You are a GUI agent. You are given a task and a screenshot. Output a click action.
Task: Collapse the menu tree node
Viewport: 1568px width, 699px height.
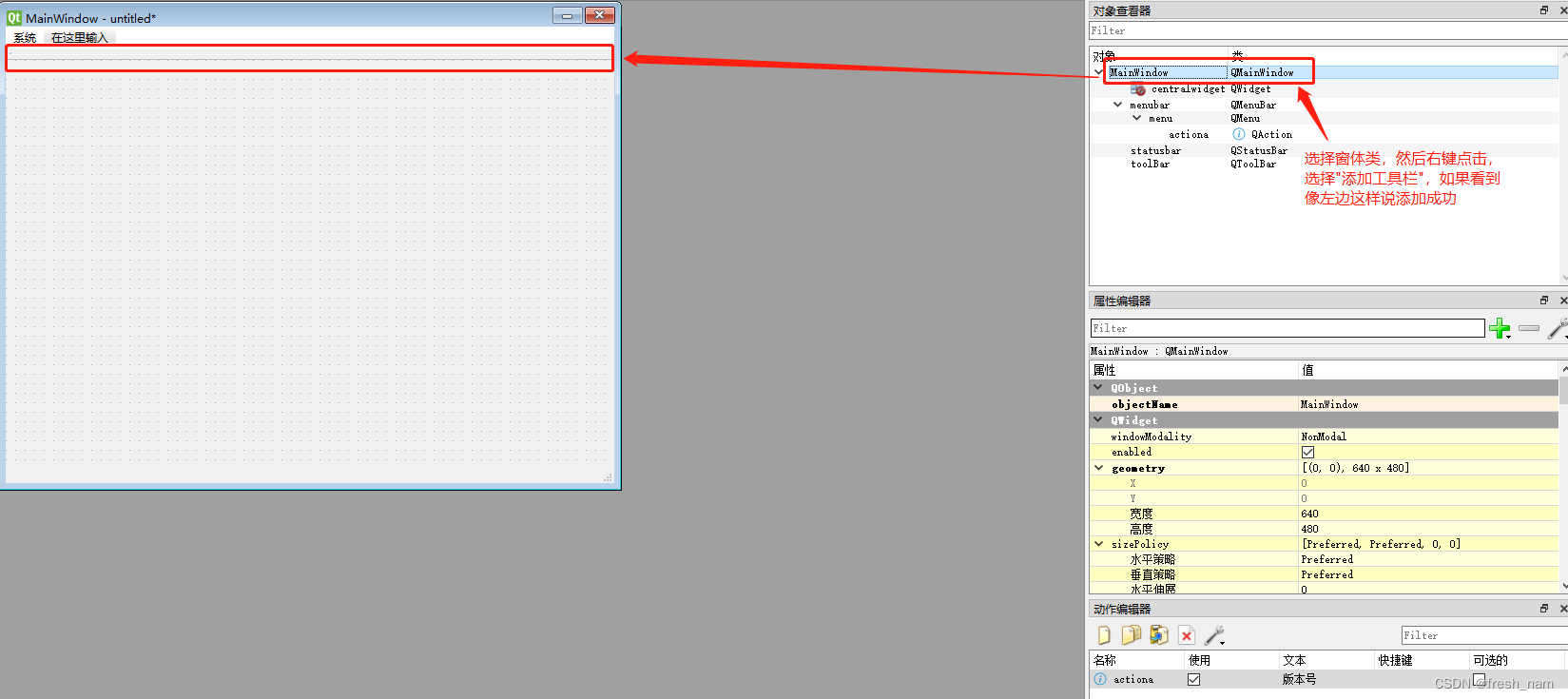(x=1137, y=118)
